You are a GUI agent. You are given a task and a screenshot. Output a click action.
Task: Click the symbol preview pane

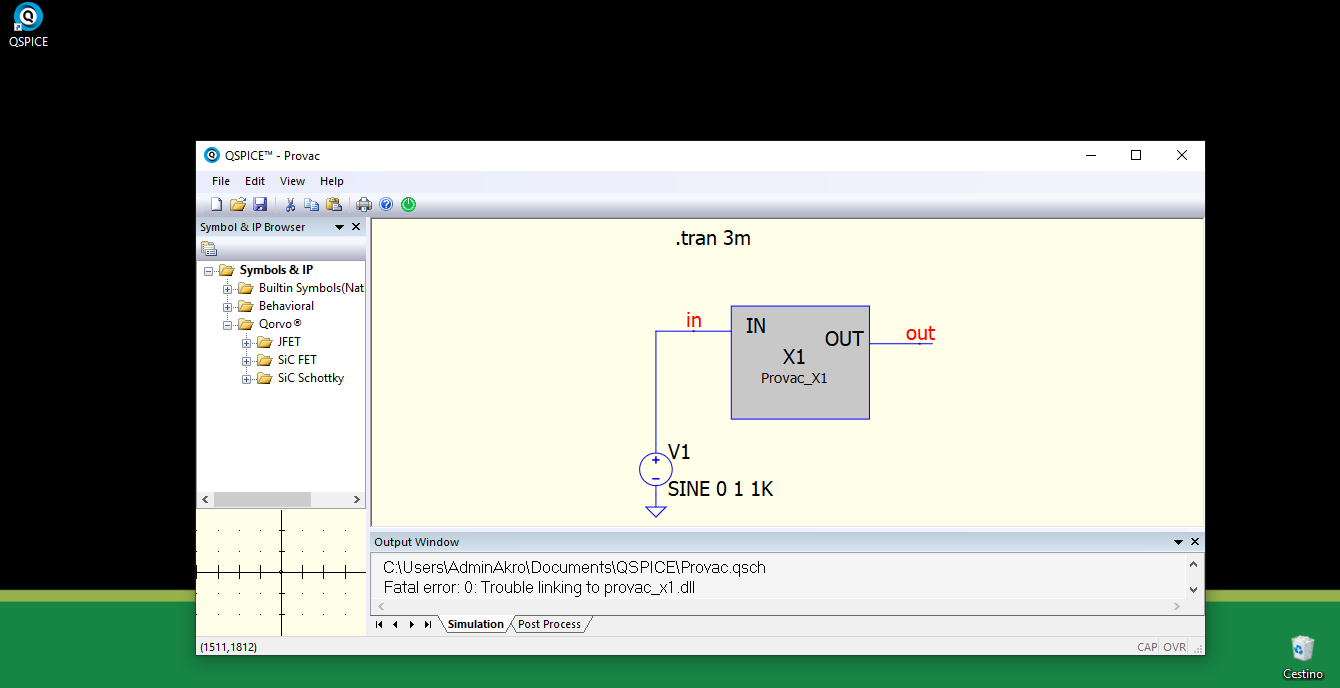pyautogui.click(x=281, y=572)
